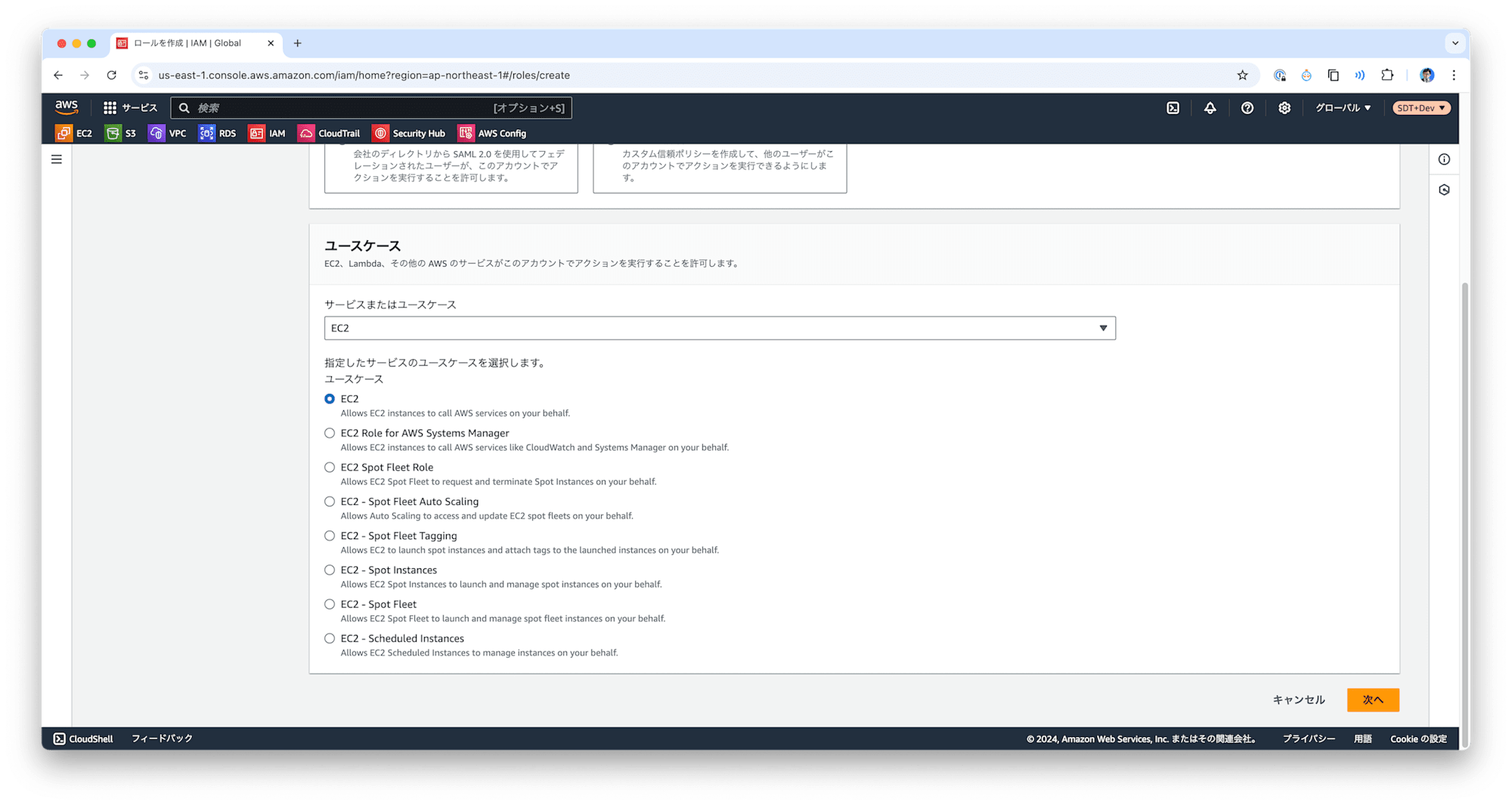The width and height of the screenshot is (1512, 805).
Task: Select EC2 Spot Fleet Role option
Action: (330, 467)
